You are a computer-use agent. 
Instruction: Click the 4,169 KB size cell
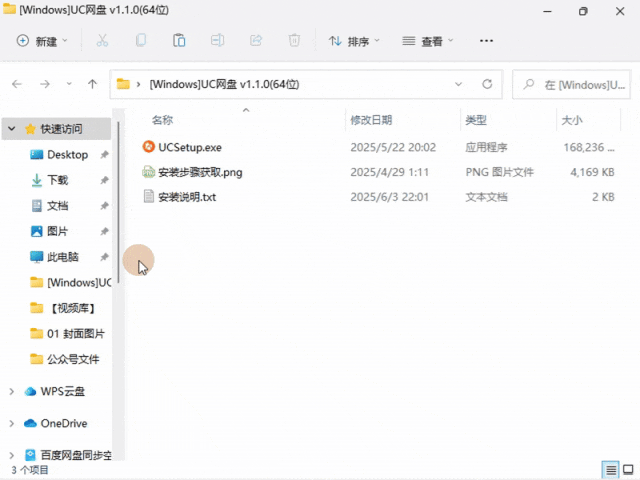(592, 172)
